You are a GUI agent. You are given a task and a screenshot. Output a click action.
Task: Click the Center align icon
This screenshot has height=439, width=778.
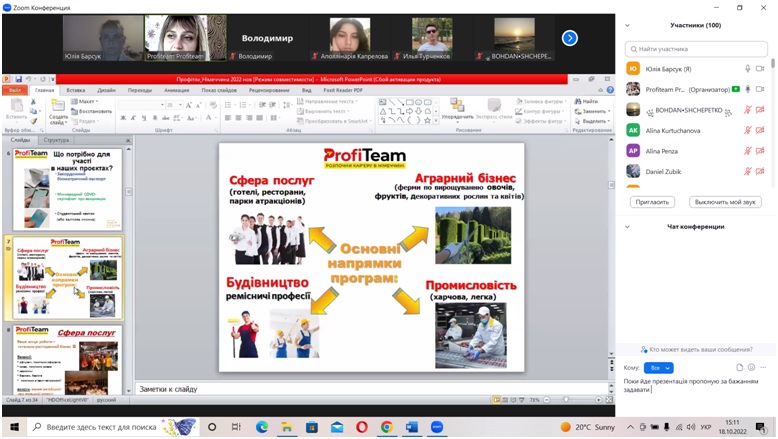click(238, 118)
